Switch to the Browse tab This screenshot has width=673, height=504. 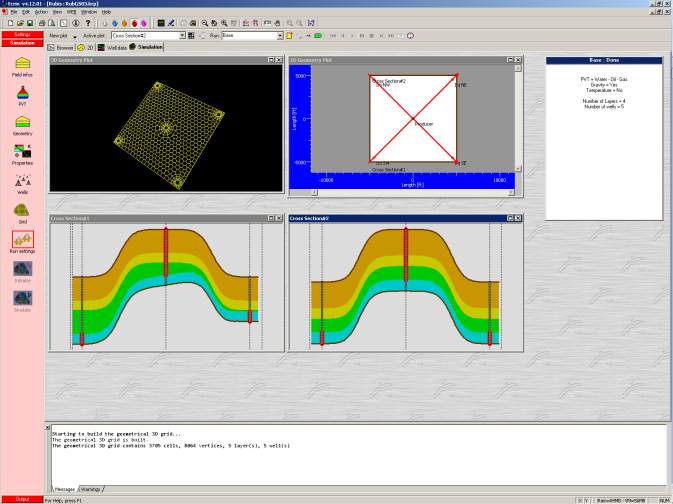(x=61, y=47)
